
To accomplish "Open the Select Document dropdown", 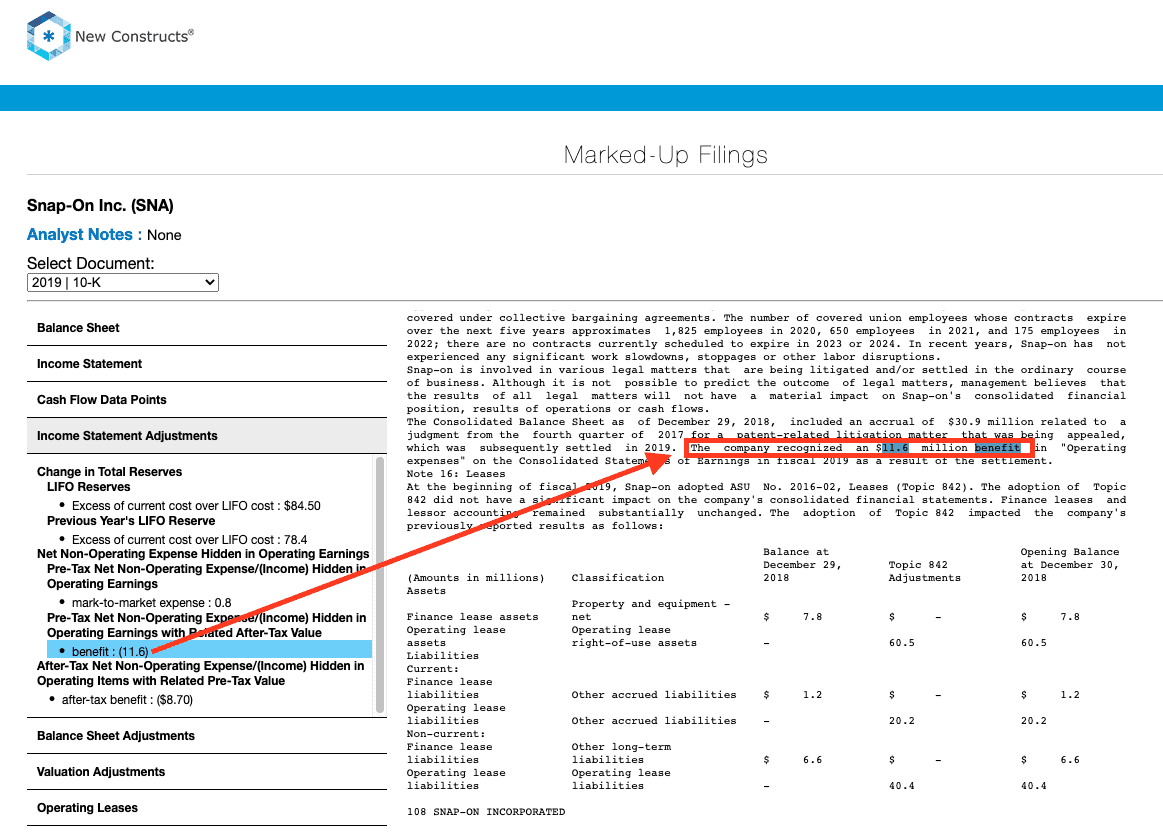I will pyautogui.click(x=122, y=282).
